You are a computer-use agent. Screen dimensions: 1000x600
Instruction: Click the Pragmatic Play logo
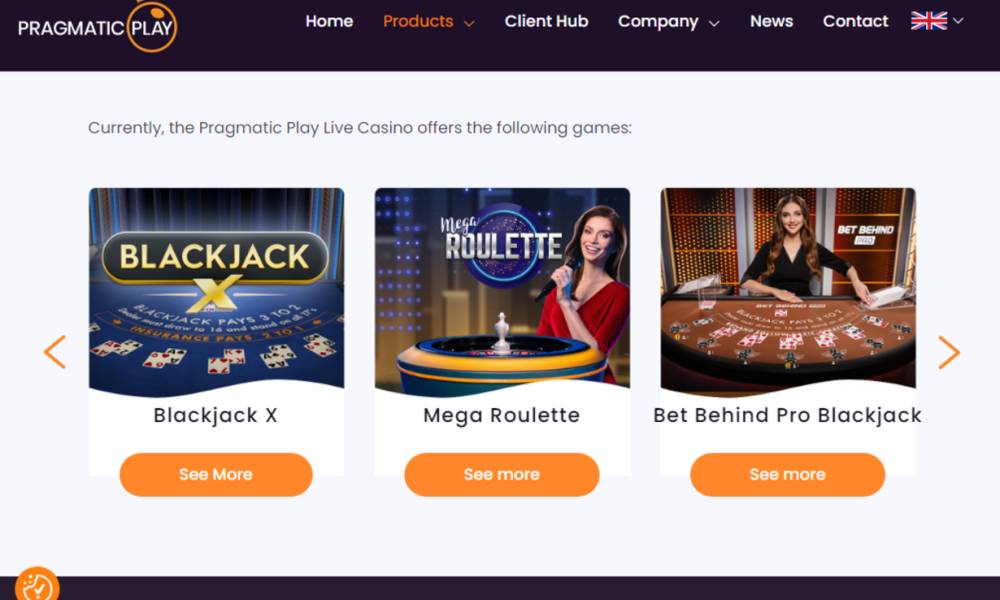(x=98, y=27)
